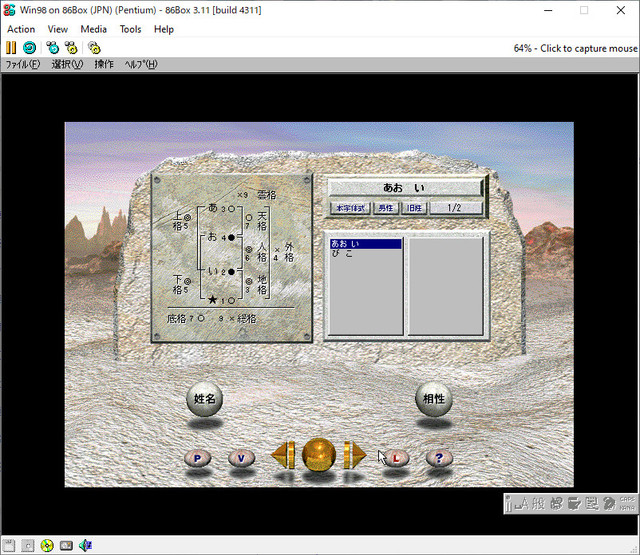Viewport: 640px width, 555px height.
Task: Open the 86Box Tools menu
Action: [x=130, y=29]
